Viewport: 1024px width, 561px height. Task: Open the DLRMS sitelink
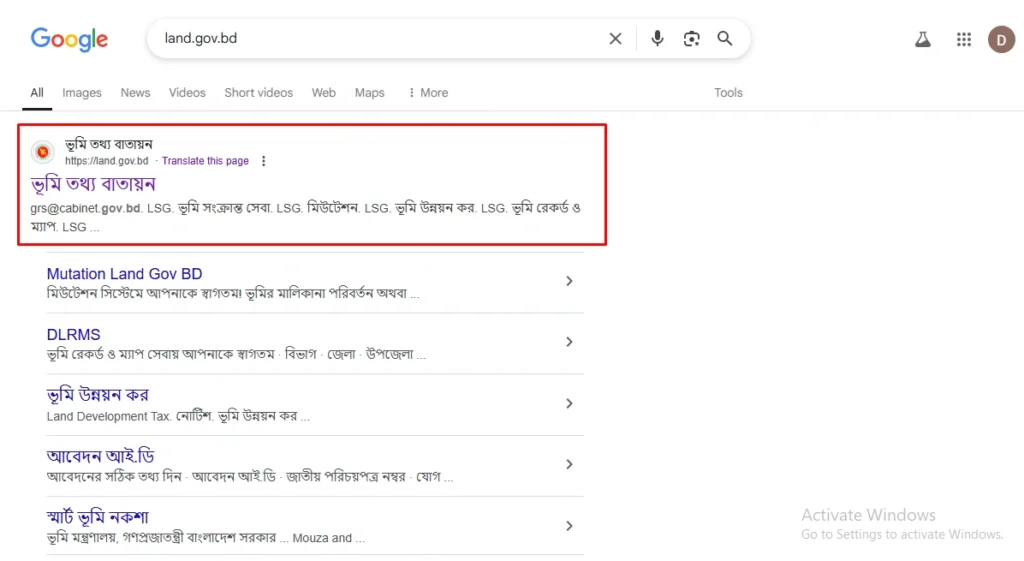click(x=73, y=334)
